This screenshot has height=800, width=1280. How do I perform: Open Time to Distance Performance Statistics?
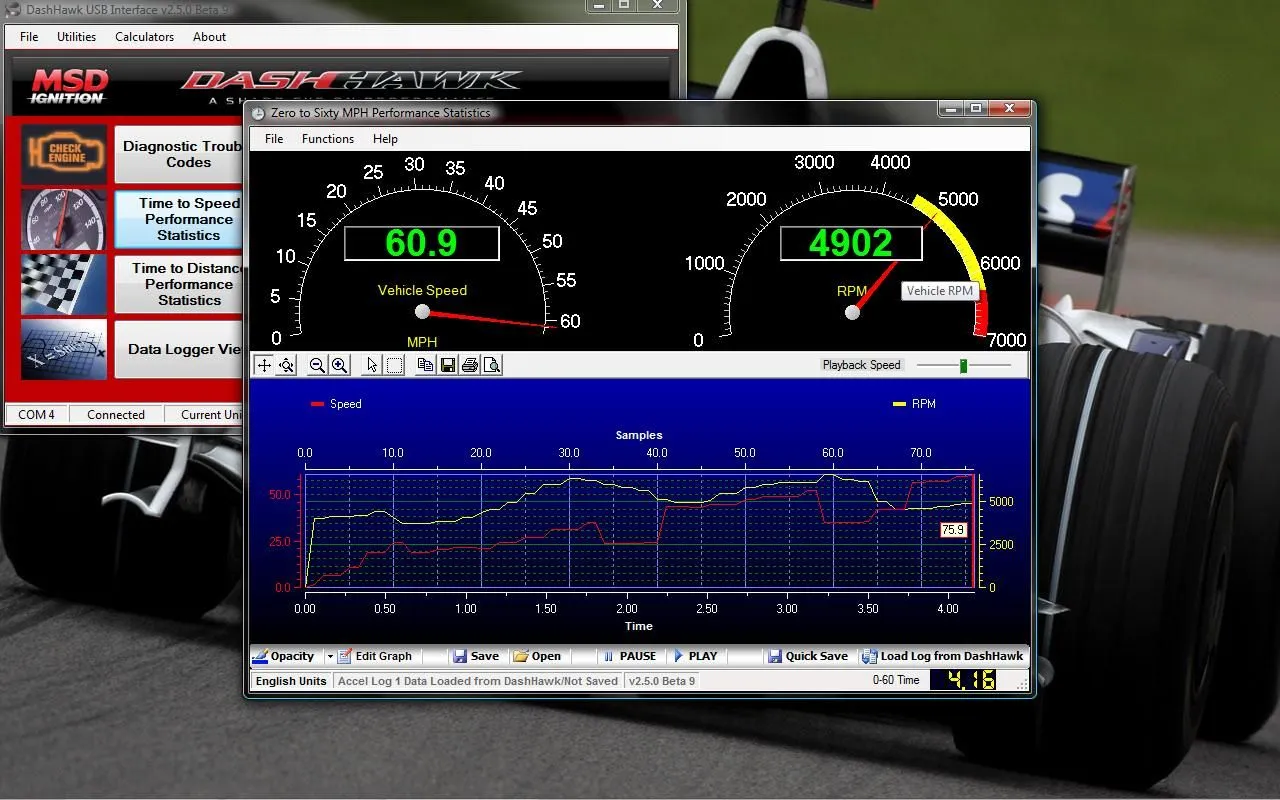180,284
